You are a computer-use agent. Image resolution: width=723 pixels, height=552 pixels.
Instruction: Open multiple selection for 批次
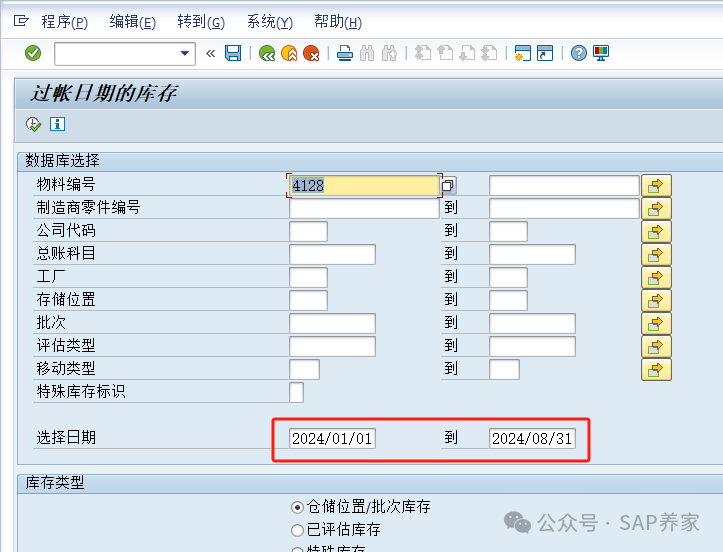[x=656, y=324]
